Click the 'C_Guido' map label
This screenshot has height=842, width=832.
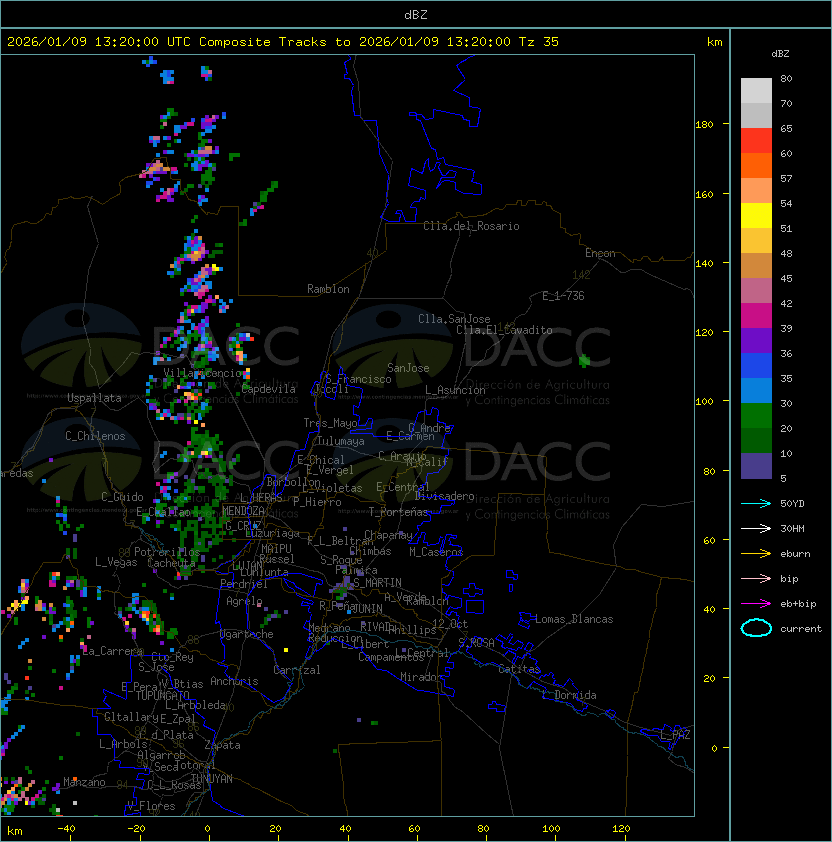click(122, 497)
